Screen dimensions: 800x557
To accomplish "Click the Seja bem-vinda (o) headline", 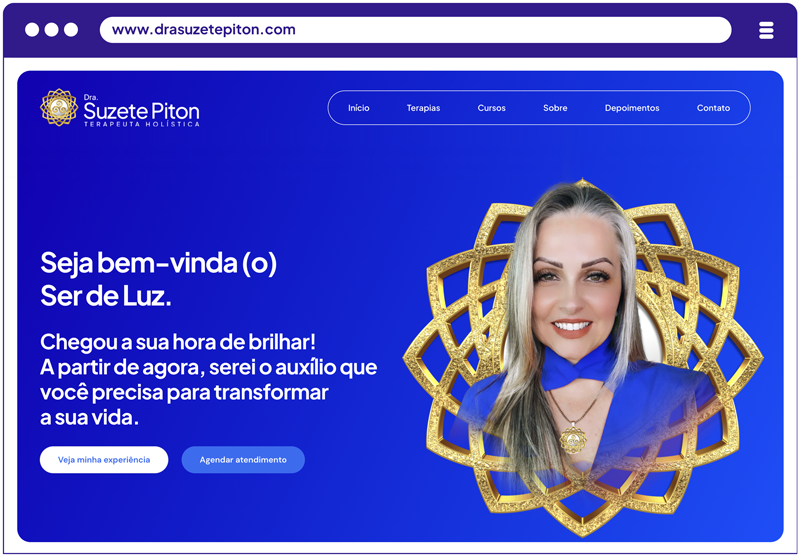I will pos(159,264).
